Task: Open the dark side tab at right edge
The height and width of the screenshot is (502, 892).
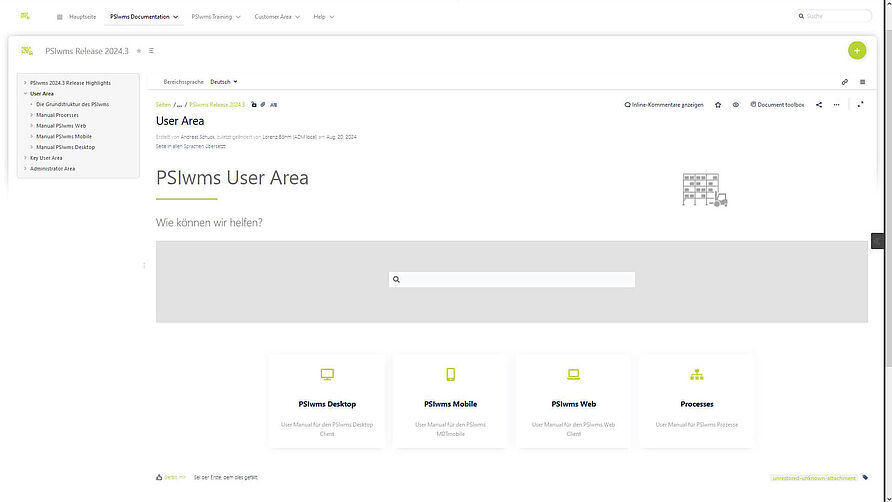Action: click(877, 241)
